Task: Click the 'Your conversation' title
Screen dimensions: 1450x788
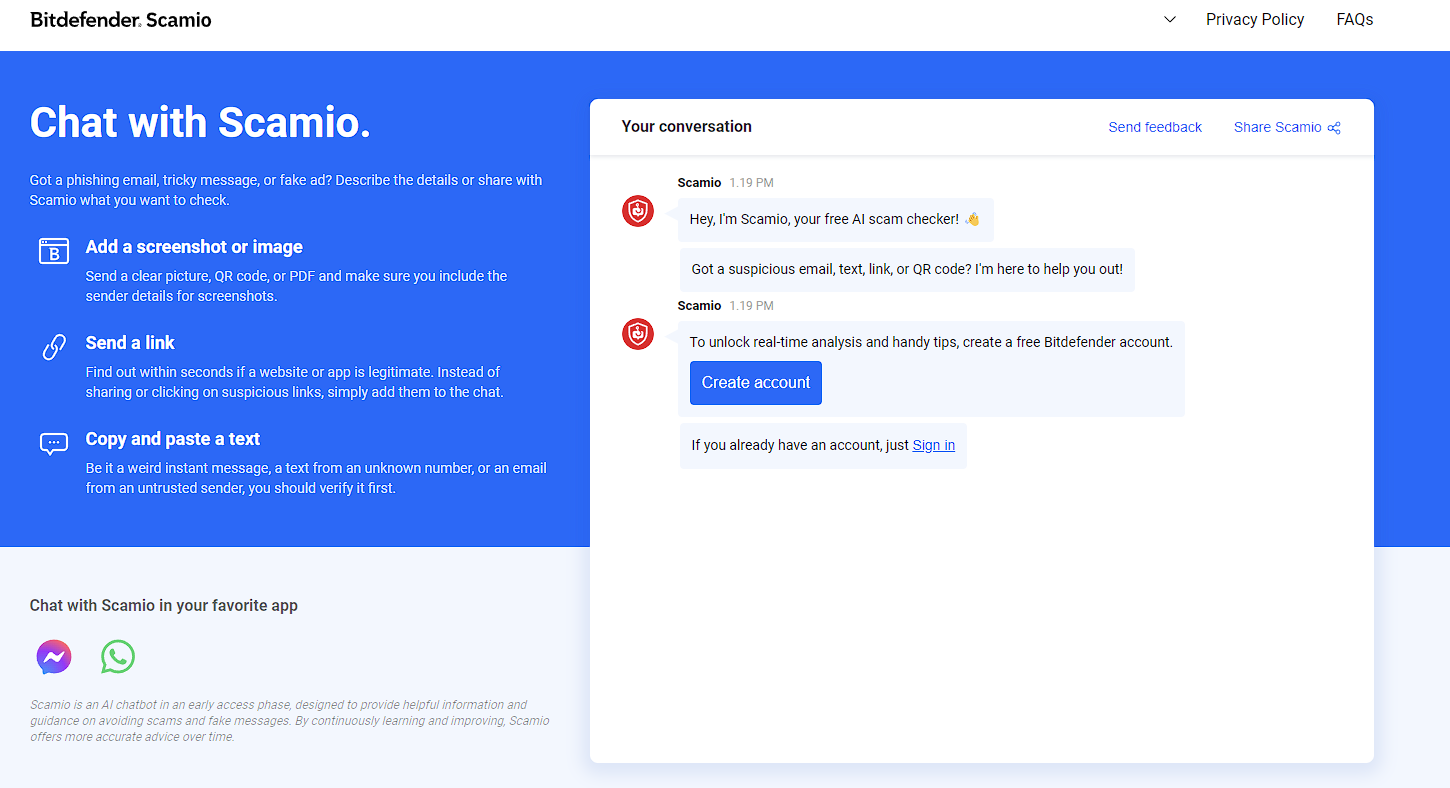Action: [x=687, y=126]
